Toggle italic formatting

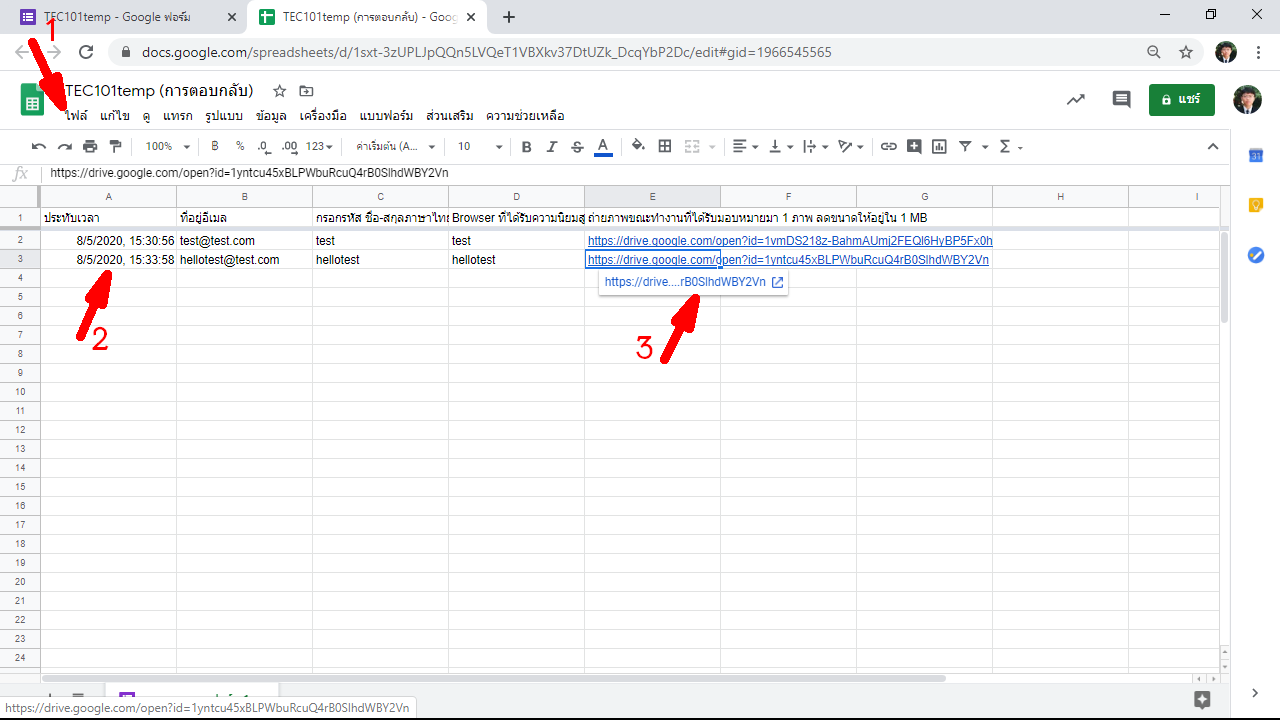[551, 147]
